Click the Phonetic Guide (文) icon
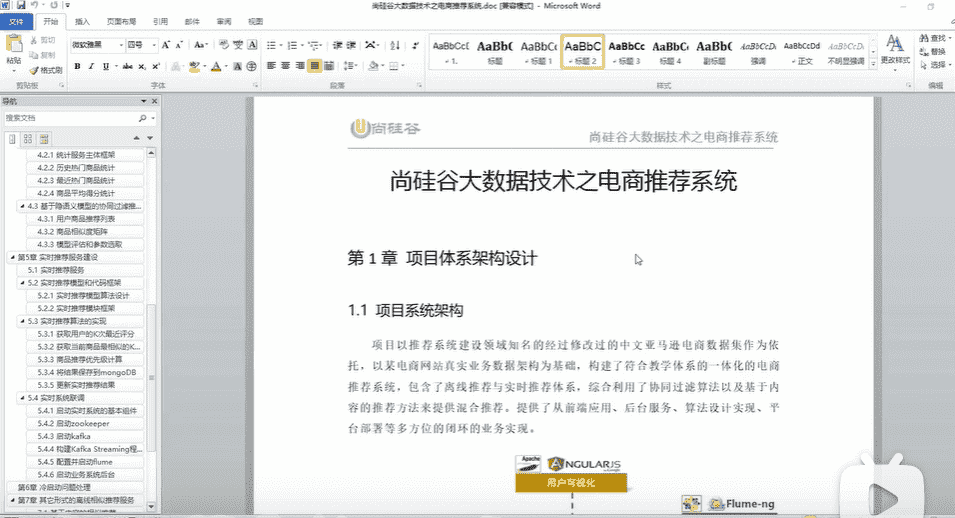 tap(238, 45)
